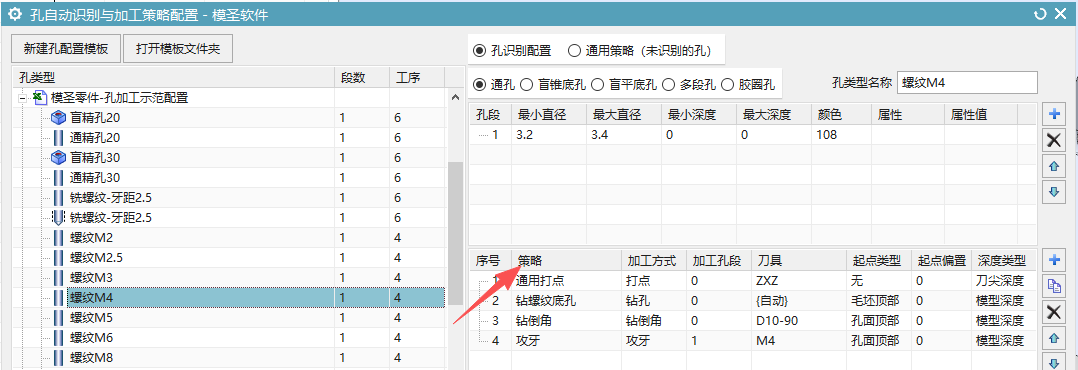Click the tool cell ZXZ
This screenshot has height=370, width=1078.
[x=799, y=281]
